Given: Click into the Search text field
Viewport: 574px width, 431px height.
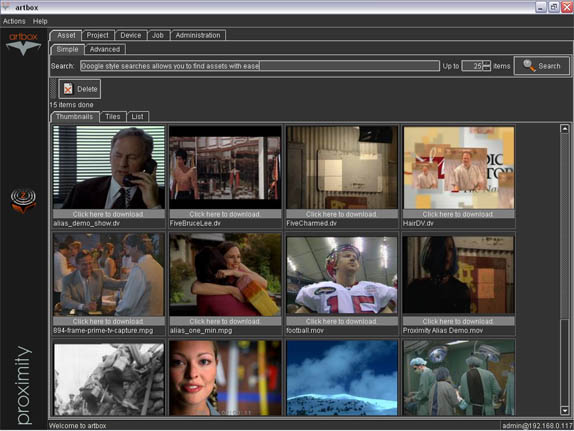Looking at the screenshot, I should [260, 66].
